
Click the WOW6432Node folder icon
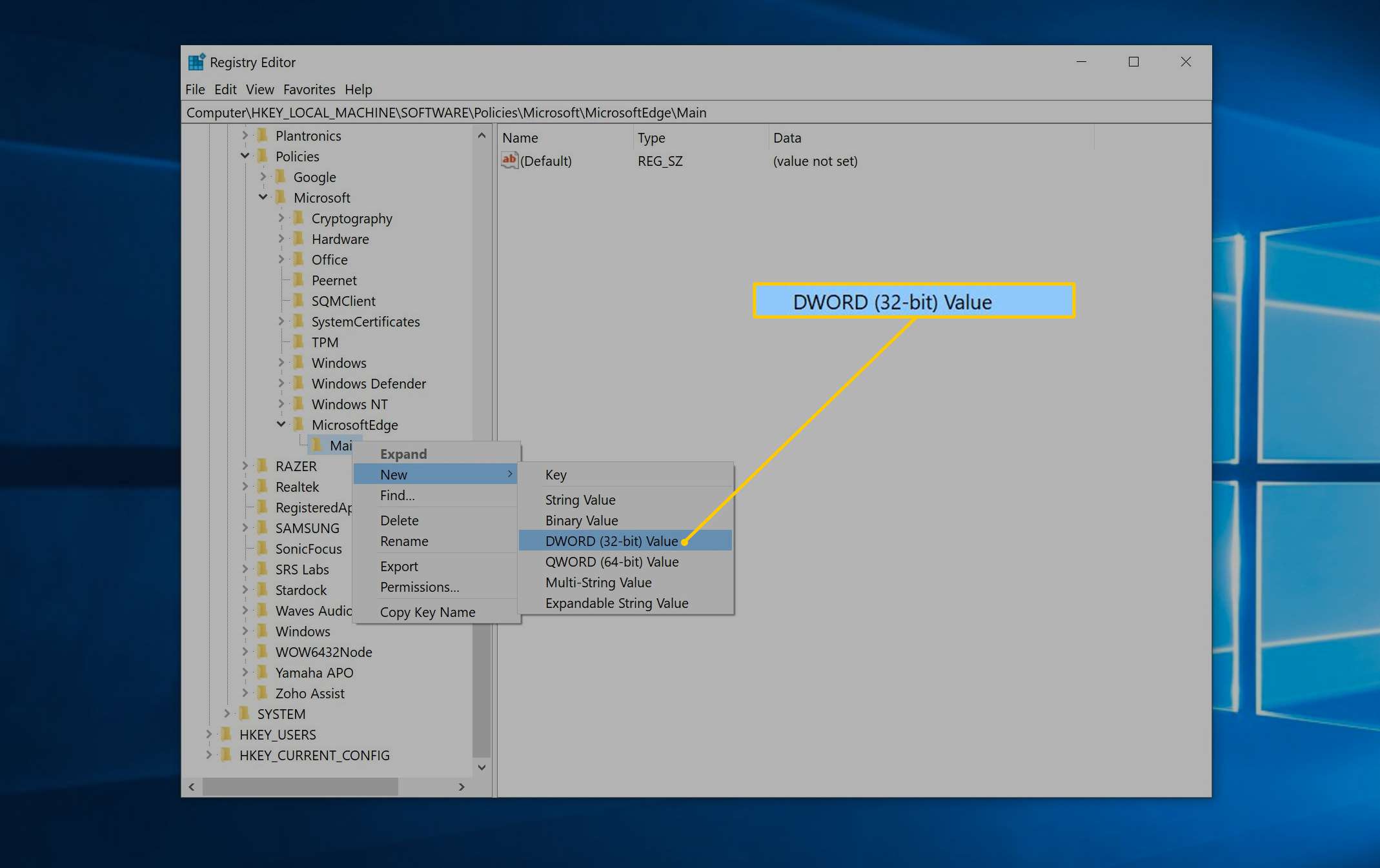point(262,652)
